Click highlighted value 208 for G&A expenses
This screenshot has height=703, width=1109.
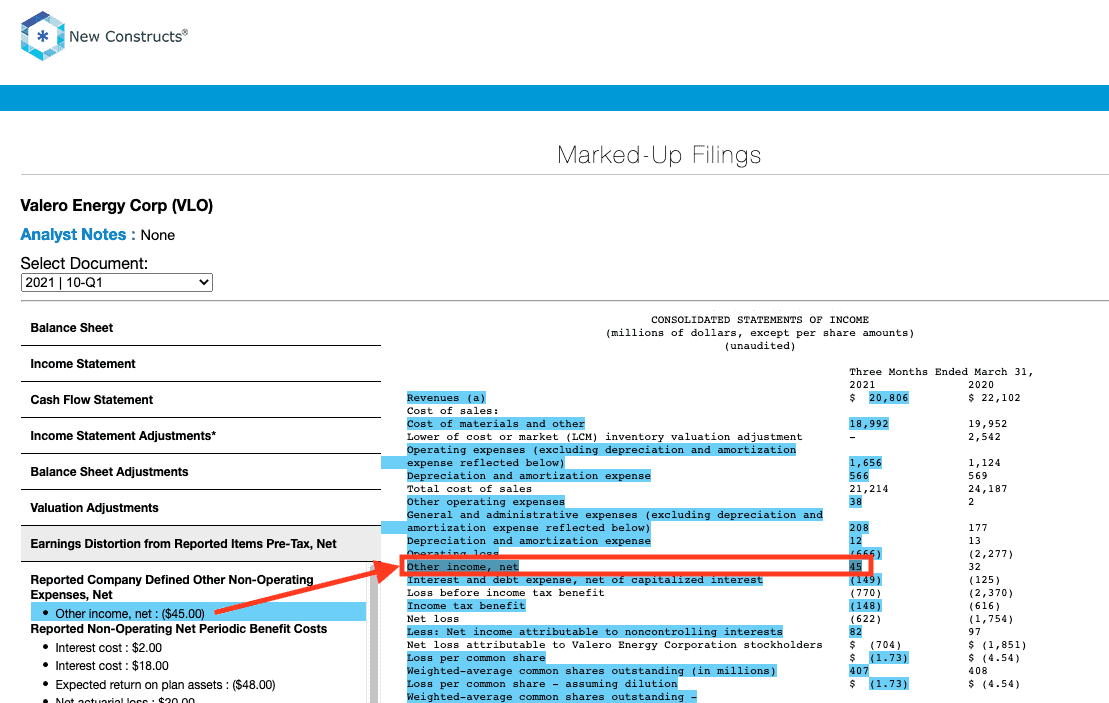pyautogui.click(x=859, y=528)
